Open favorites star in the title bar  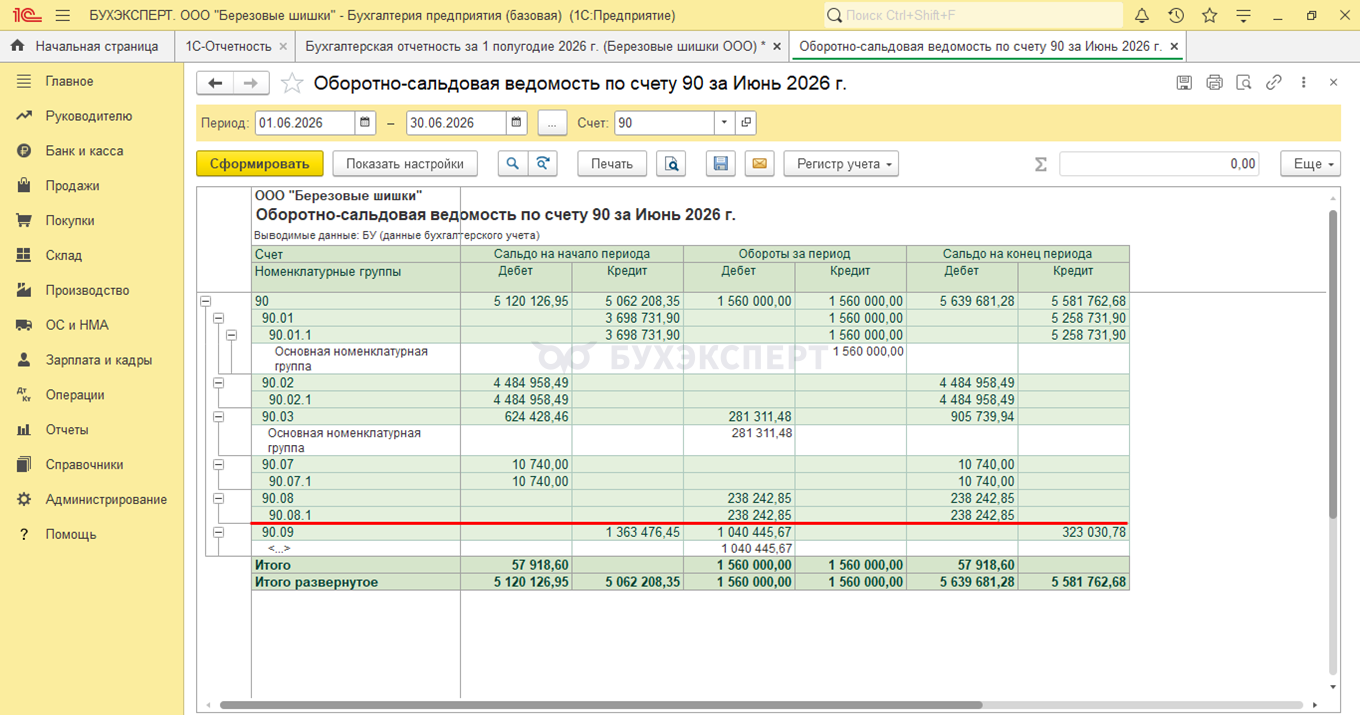(1210, 15)
